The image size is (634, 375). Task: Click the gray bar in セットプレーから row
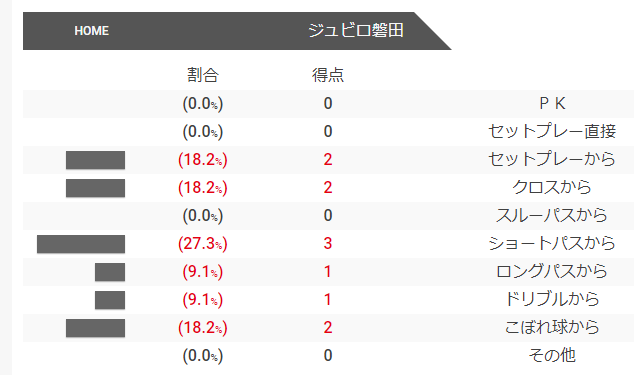click(95, 160)
